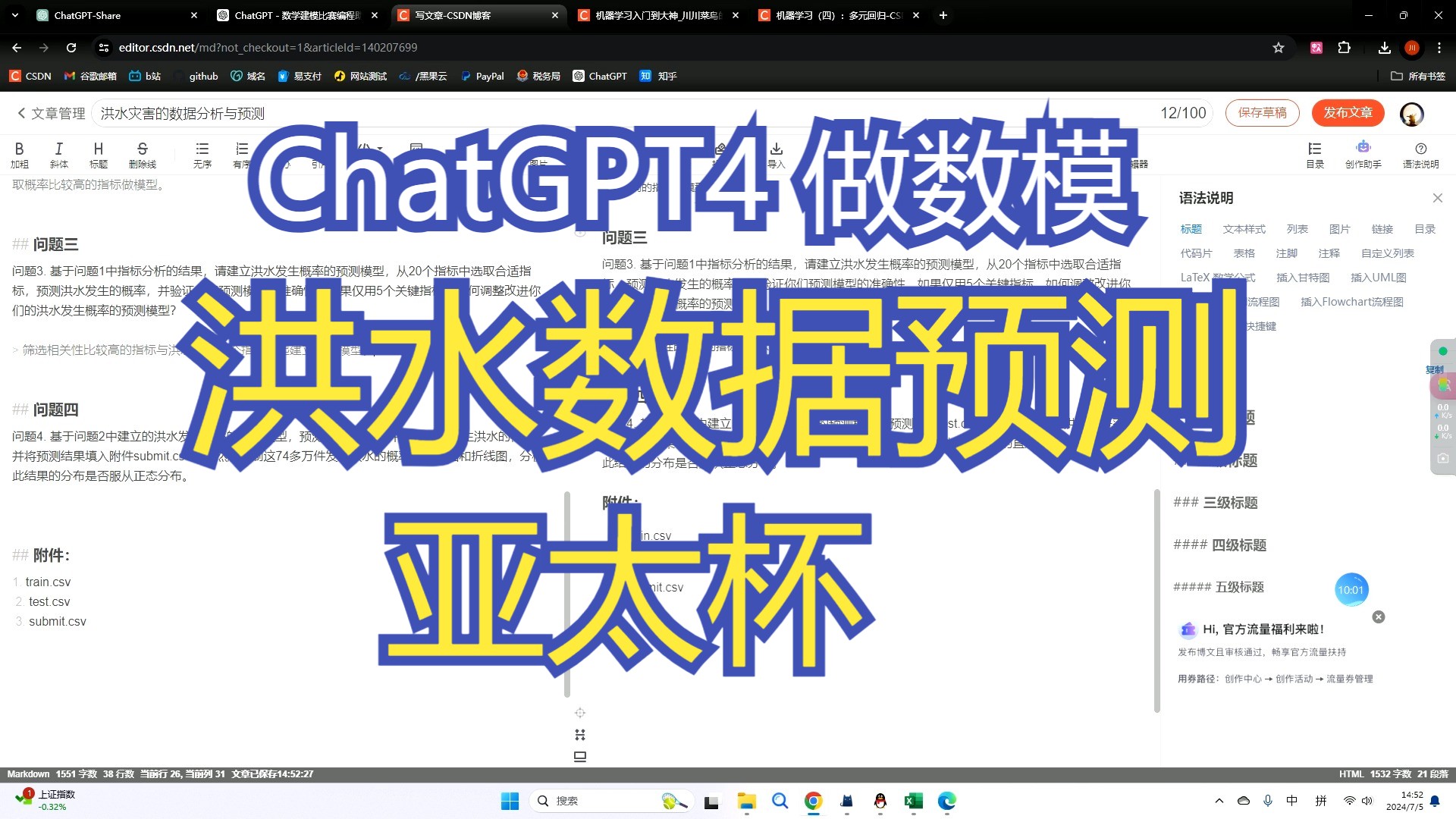Open the tab search dropdown arrow
Viewport: 1456px width, 819px height.
(x=16, y=15)
